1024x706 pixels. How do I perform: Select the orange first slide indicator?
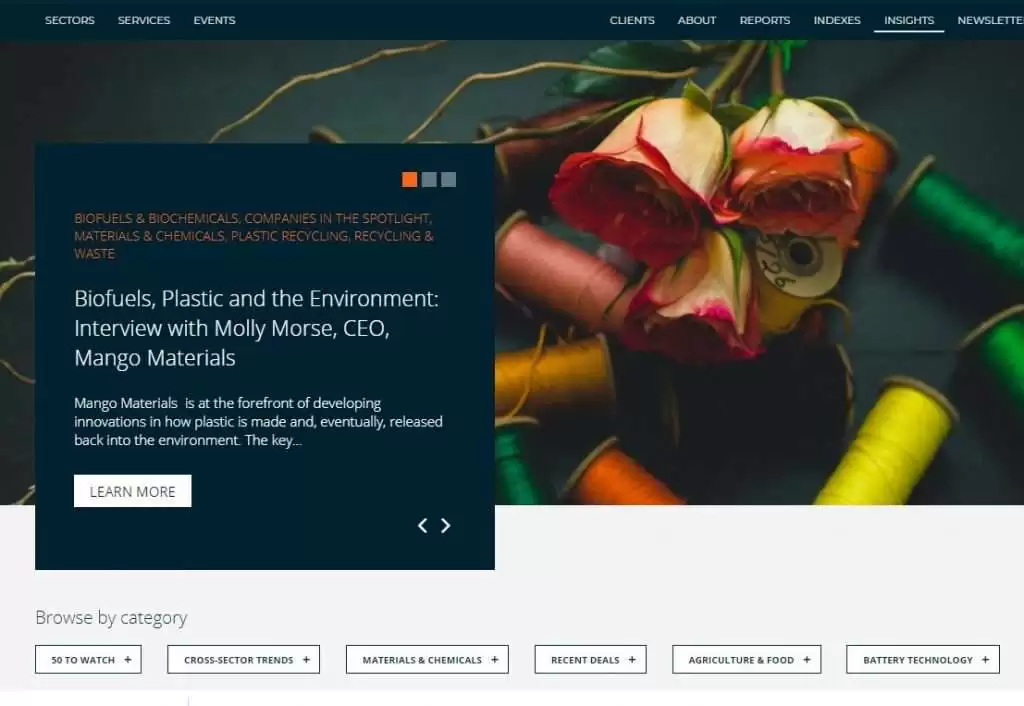coord(409,180)
